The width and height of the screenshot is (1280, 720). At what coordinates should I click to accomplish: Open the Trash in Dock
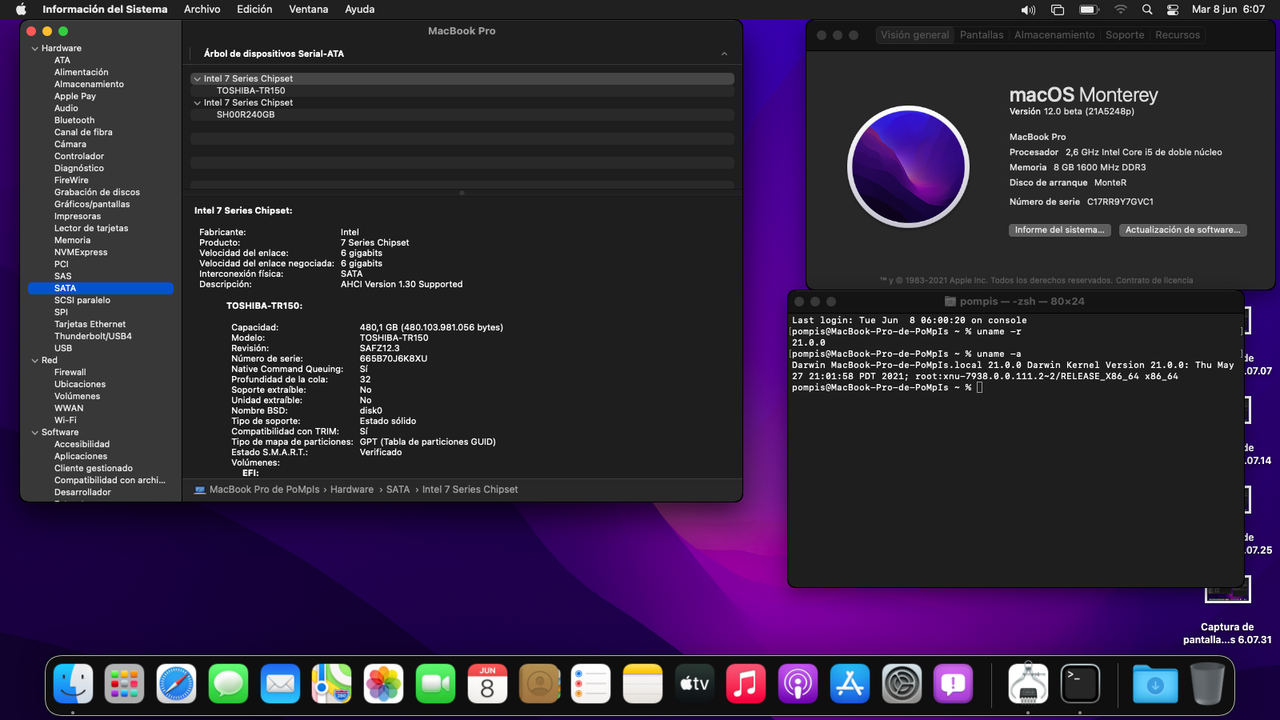pos(1207,684)
